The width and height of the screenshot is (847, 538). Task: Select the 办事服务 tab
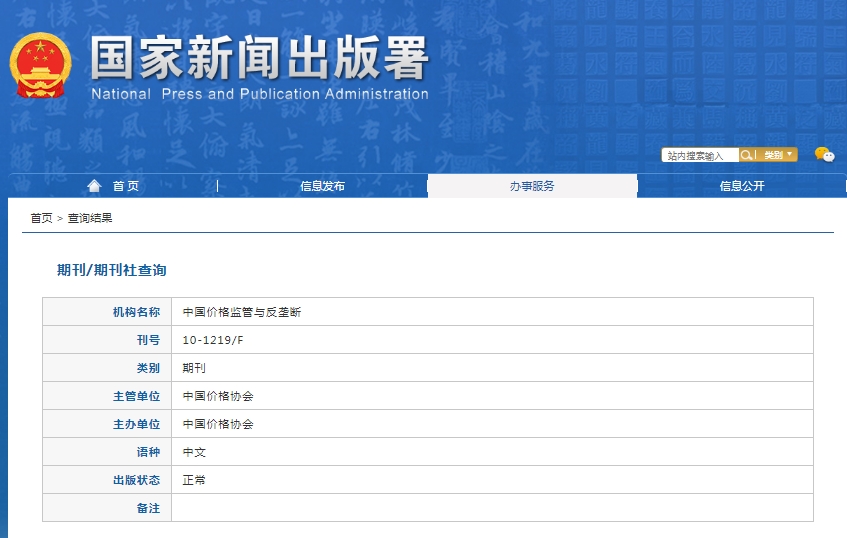pos(532,186)
